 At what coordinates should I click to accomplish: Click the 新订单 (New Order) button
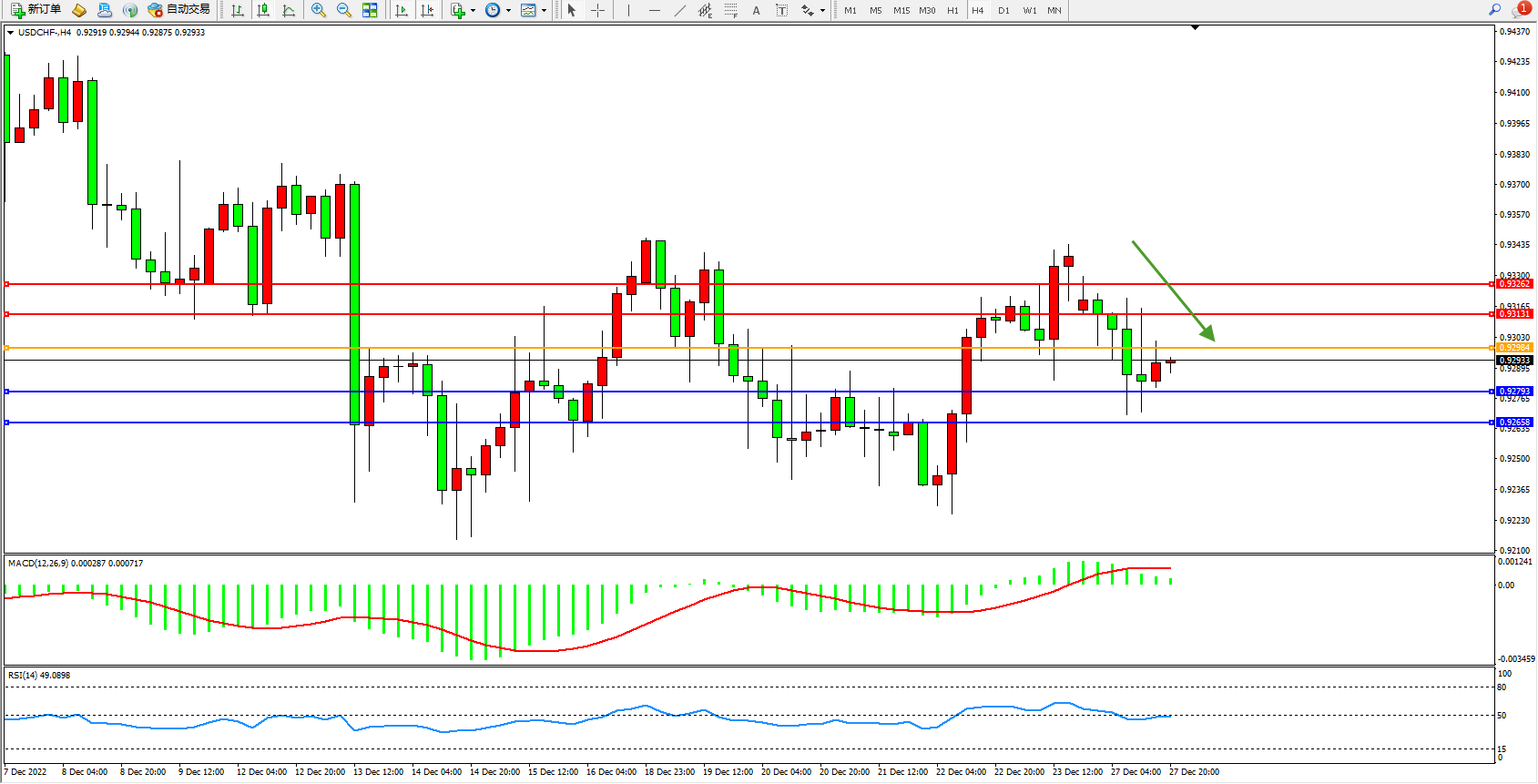[36, 10]
